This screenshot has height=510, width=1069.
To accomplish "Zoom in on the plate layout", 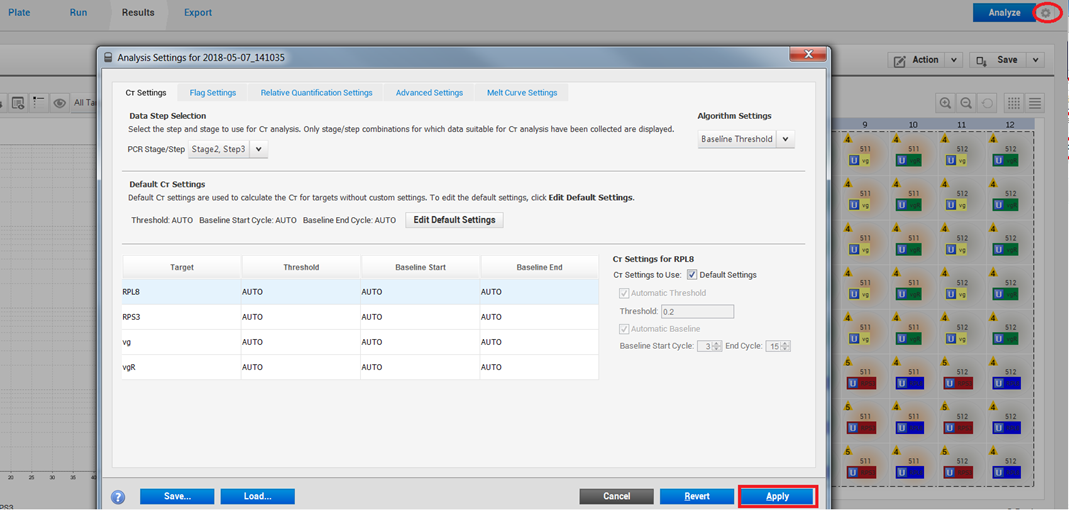I will tap(946, 103).
